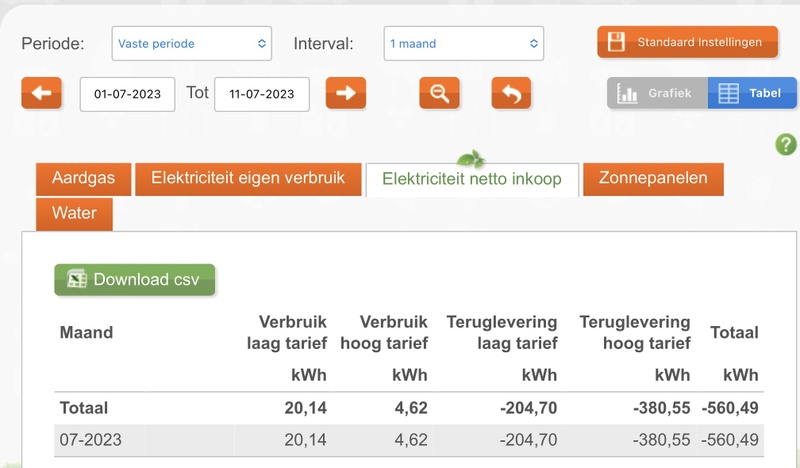The width and height of the screenshot is (800, 468).
Task: Click the green leaf icon above tabs
Action: [472, 158]
